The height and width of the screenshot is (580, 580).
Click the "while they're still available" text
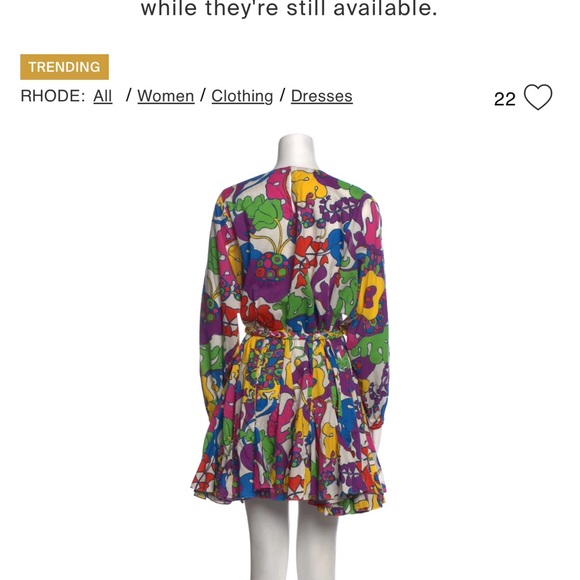tap(289, 8)
